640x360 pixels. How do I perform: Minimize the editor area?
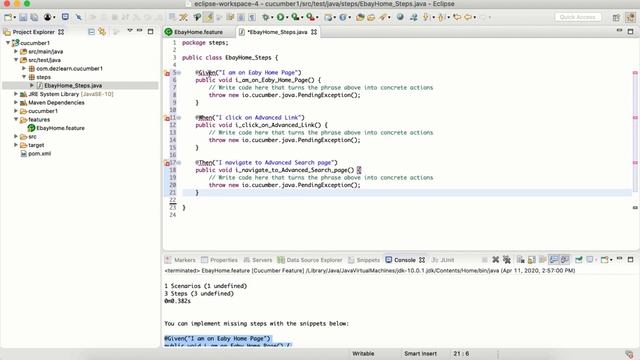tap(619, 31)
